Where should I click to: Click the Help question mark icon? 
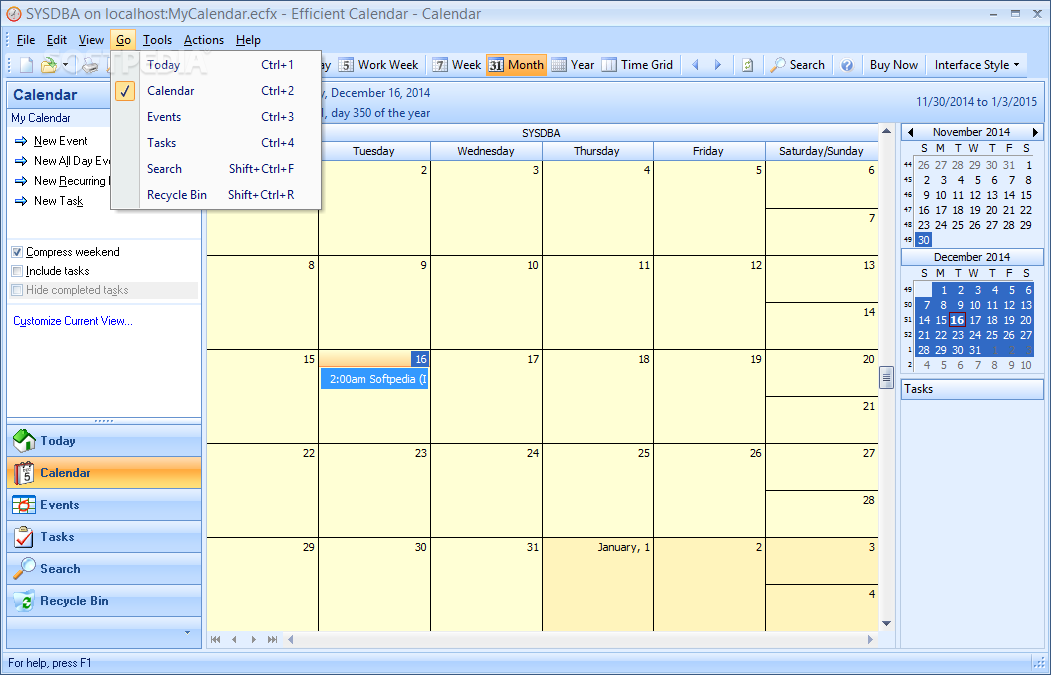click(847, 65)
